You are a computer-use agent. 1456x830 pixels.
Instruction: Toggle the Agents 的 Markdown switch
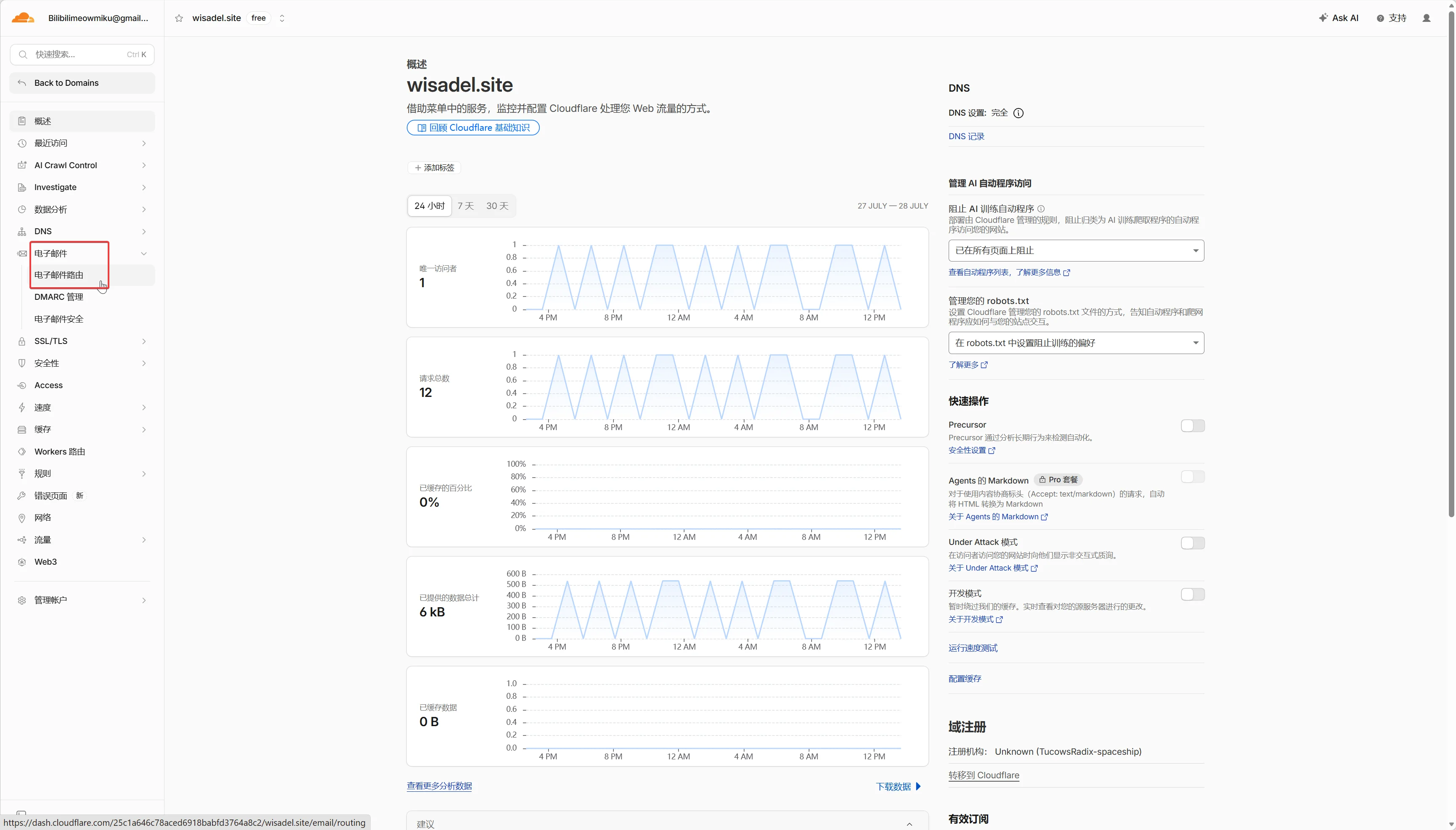pyautogui.click(x=1193, y=476)
